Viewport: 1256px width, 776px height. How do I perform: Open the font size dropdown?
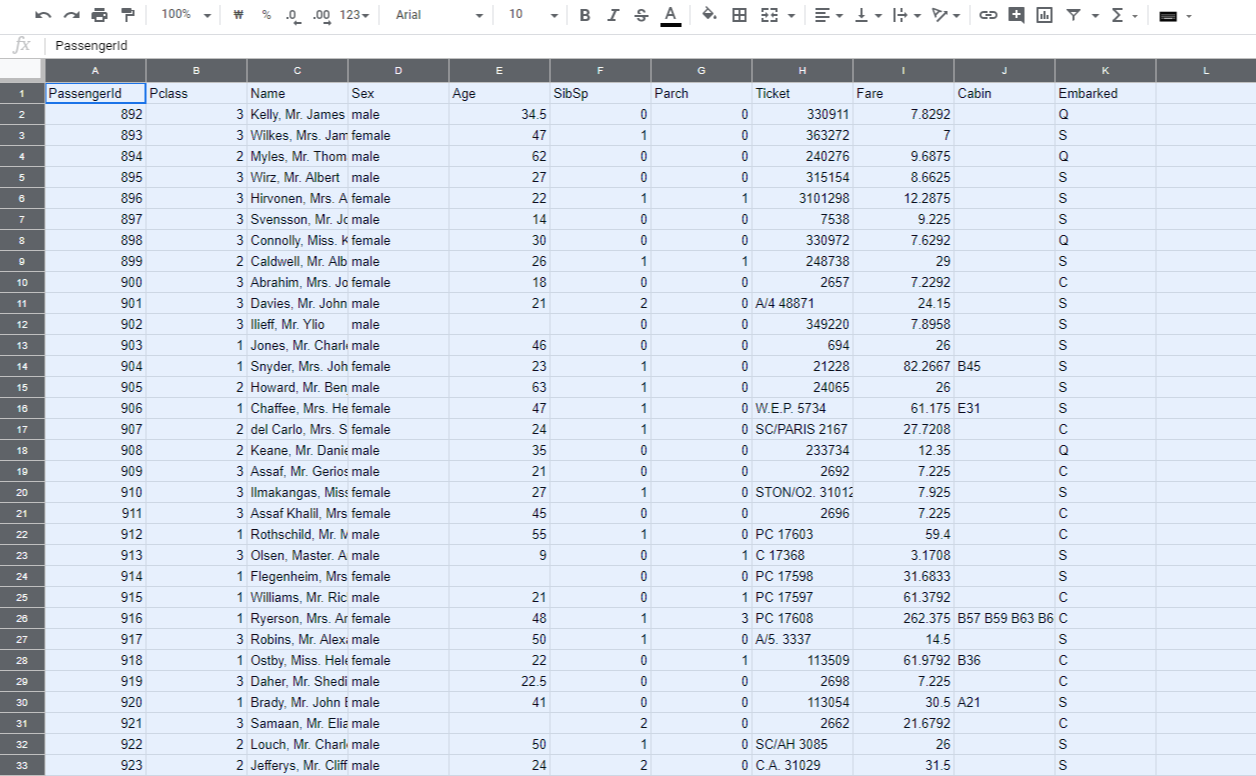(533, 15)
